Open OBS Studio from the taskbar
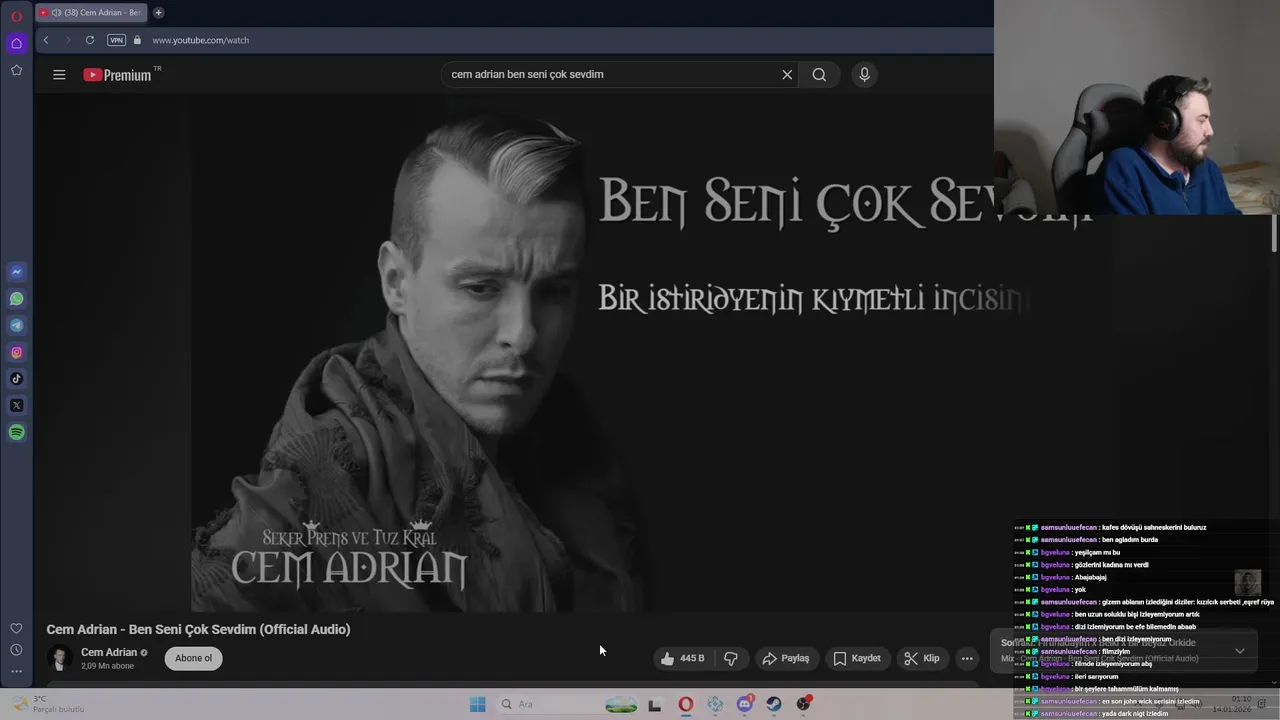Viewport: 1280px width, 720px height. tap(803, 704)
